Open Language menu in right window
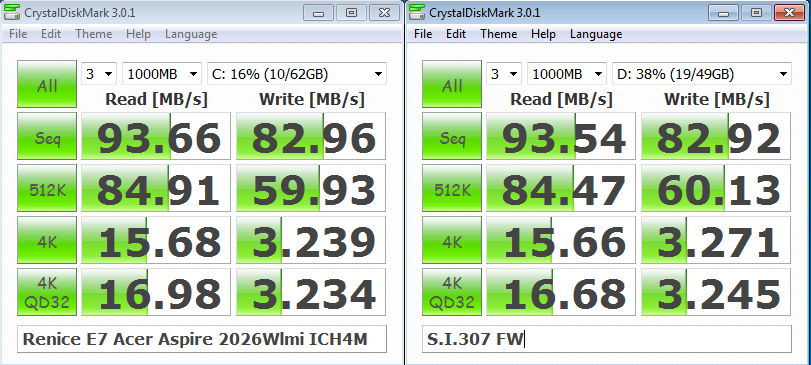Image resolution: width=811 pixels, height=365 pixels. [596, 34]
